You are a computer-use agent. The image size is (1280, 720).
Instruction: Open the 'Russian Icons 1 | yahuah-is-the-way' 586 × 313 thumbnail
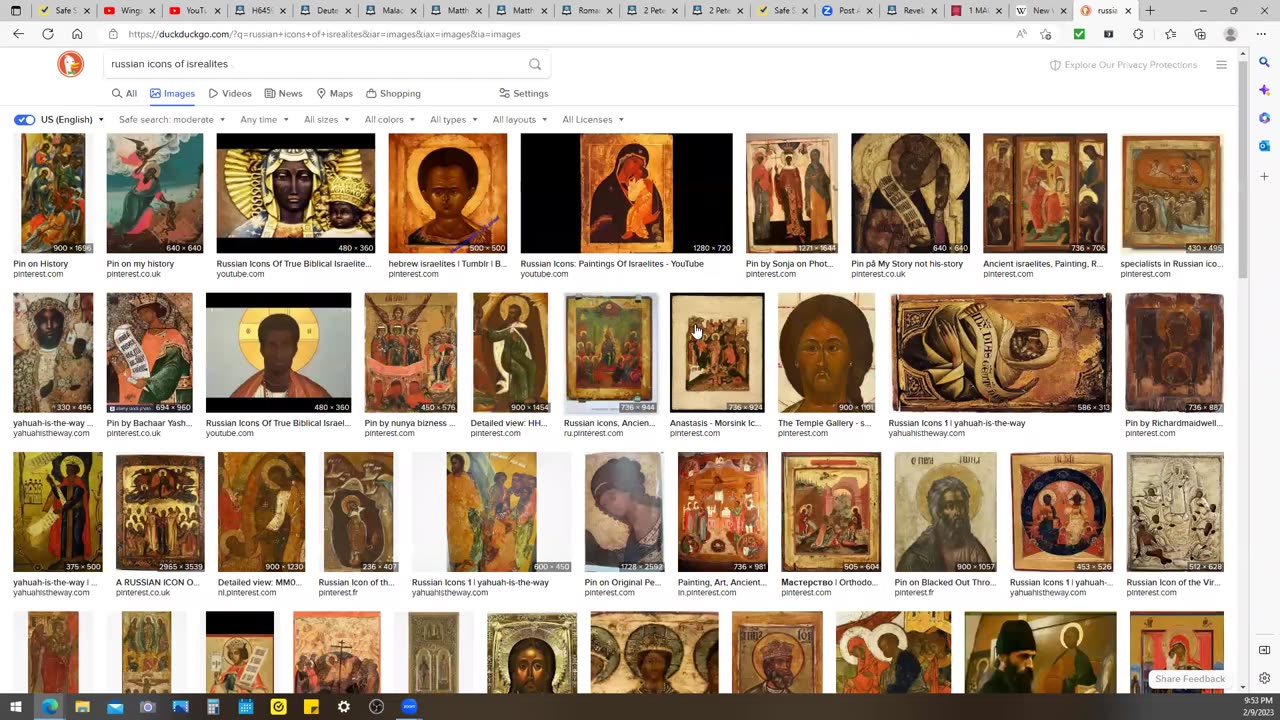[x=1000, y=352]
